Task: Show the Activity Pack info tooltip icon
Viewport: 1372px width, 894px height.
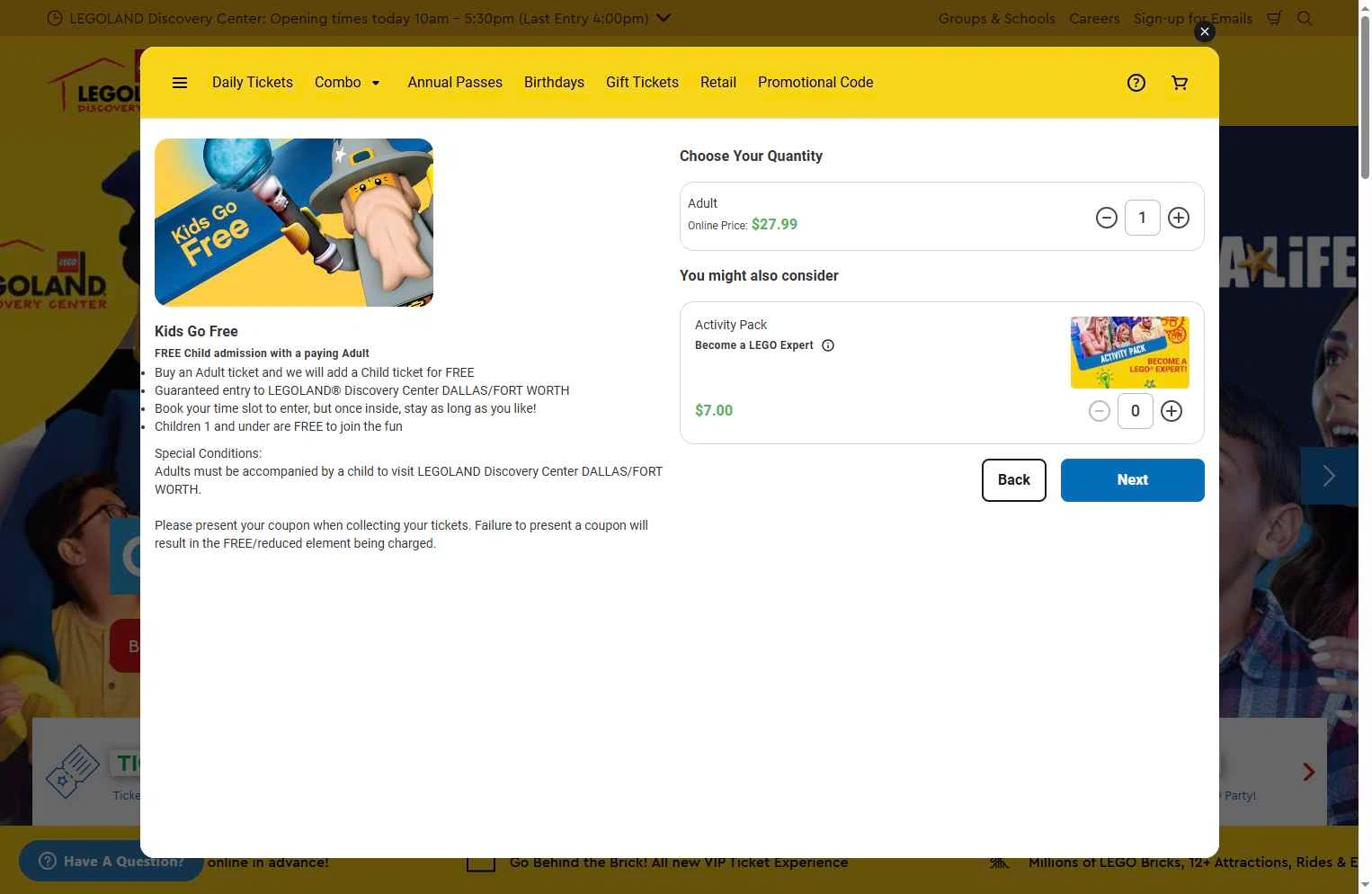Action: 828,345
